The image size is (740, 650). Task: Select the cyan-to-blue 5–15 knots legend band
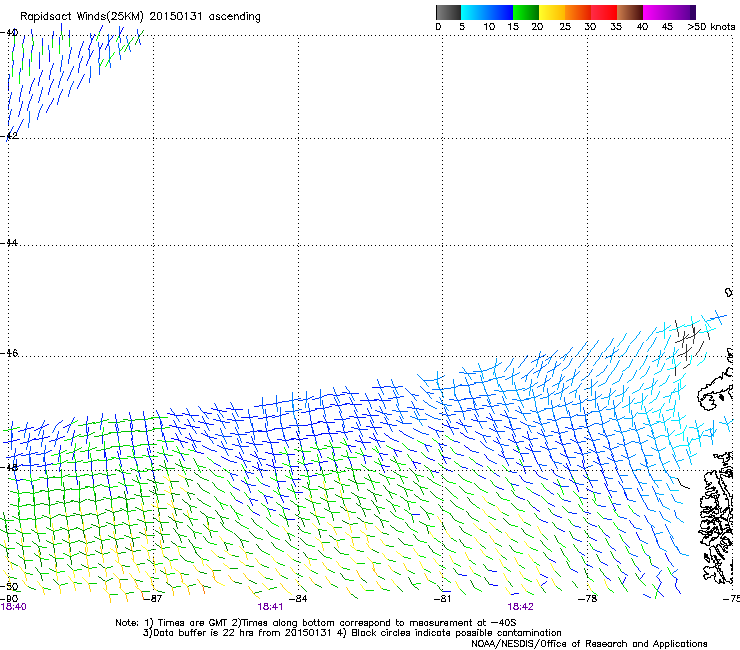coord(487,12)
